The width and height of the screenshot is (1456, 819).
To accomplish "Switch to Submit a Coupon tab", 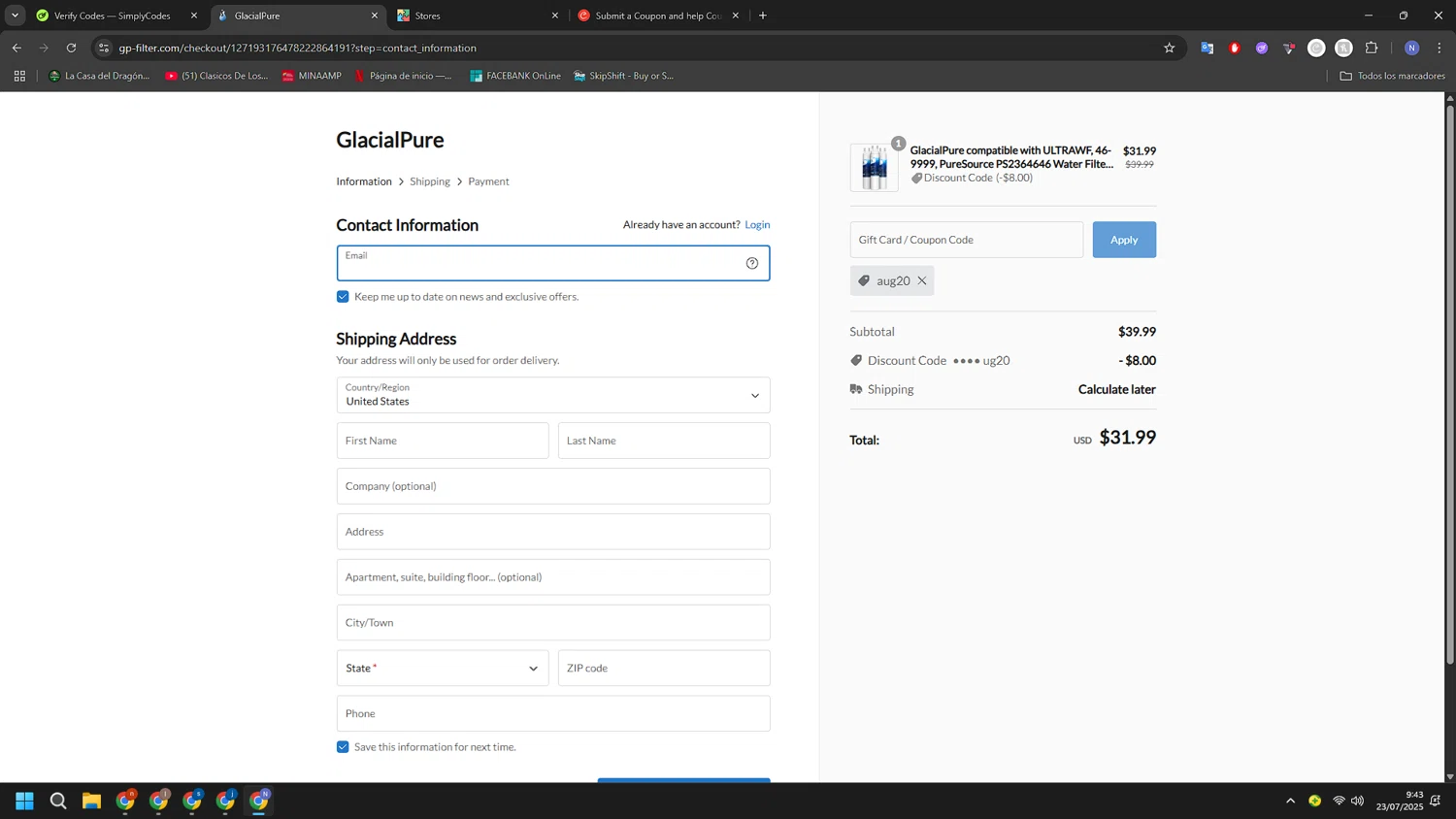I will 658,16.
